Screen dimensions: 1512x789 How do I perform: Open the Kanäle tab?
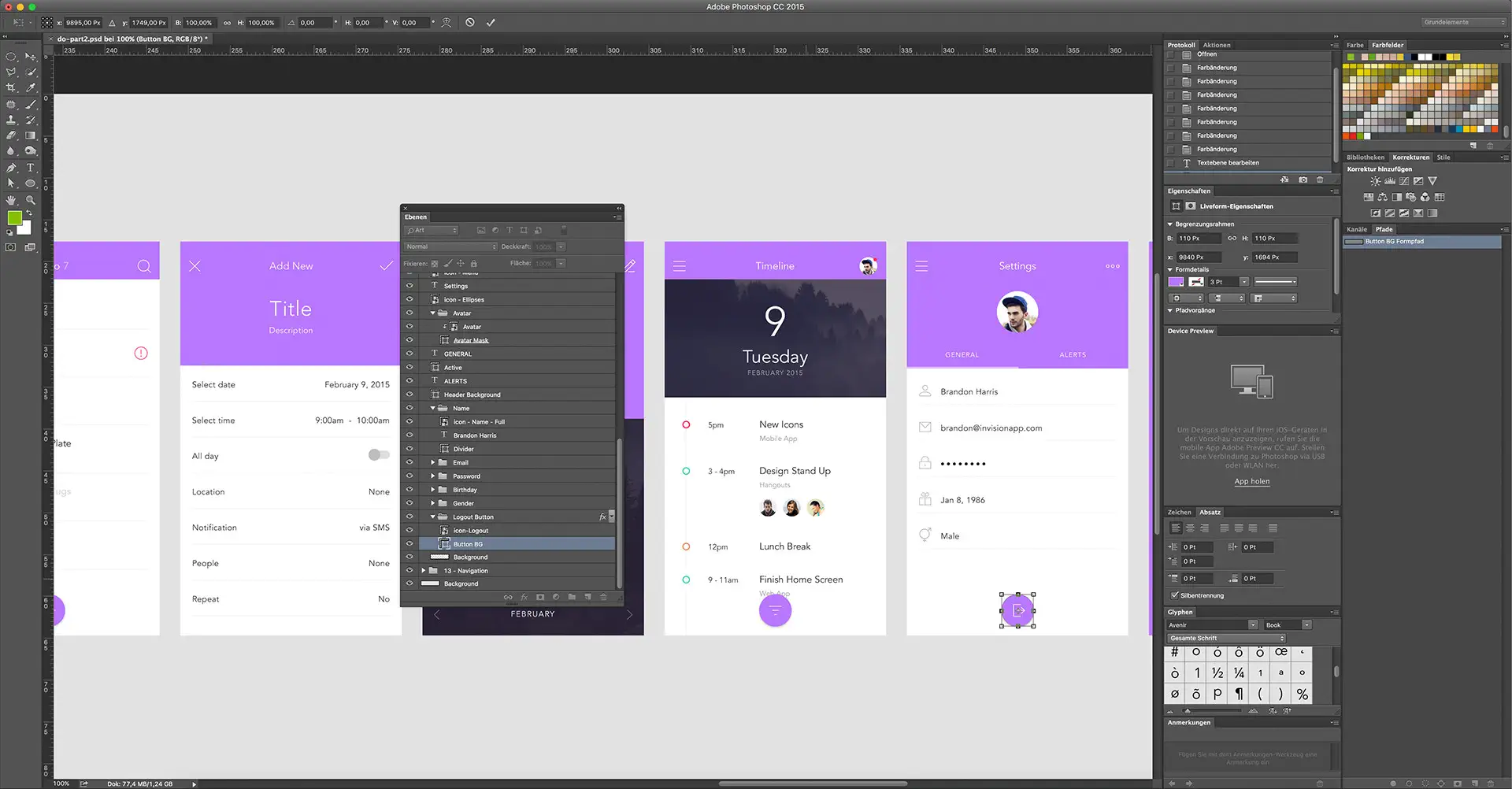[1356, 229]
